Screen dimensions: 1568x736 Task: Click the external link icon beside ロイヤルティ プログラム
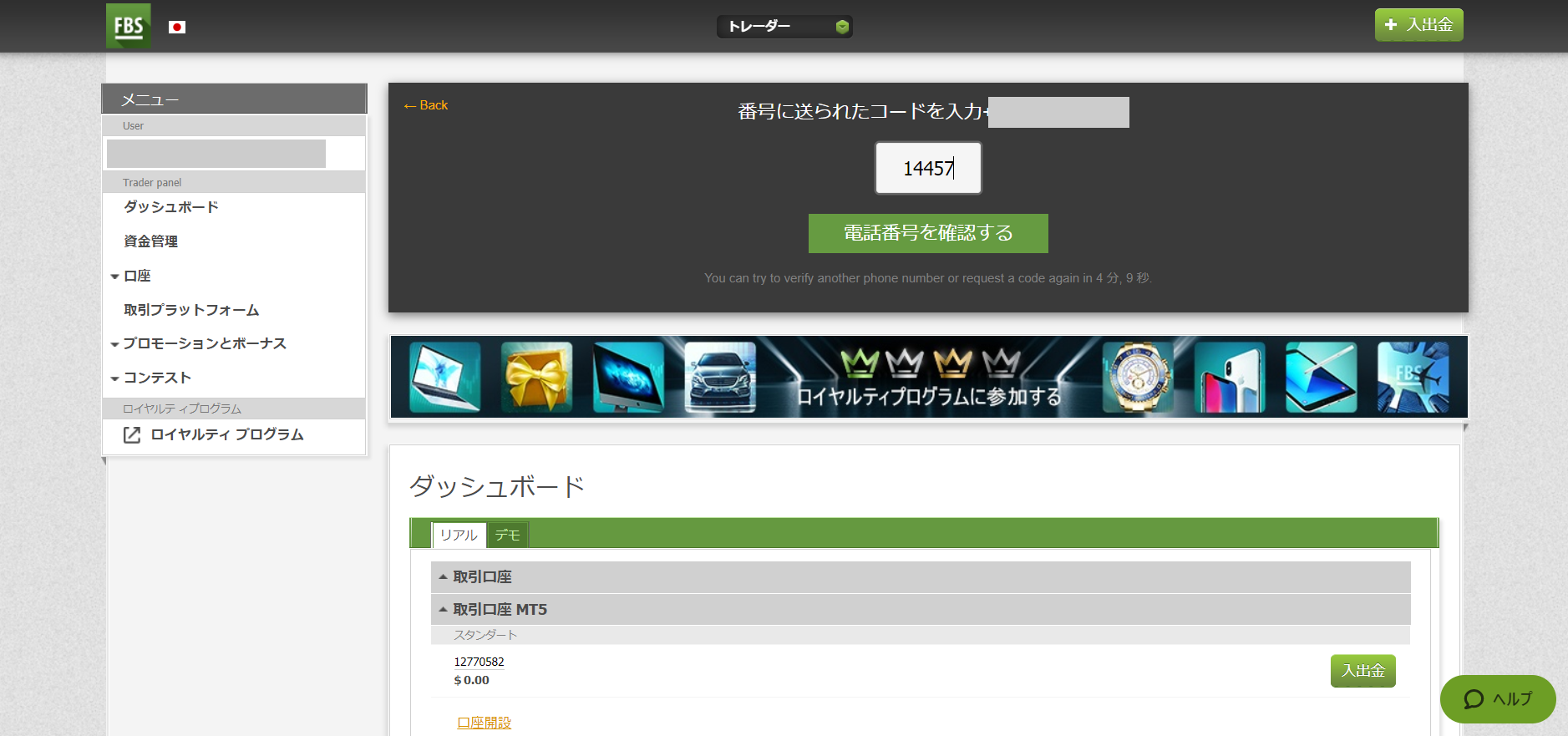pos(132,435)
